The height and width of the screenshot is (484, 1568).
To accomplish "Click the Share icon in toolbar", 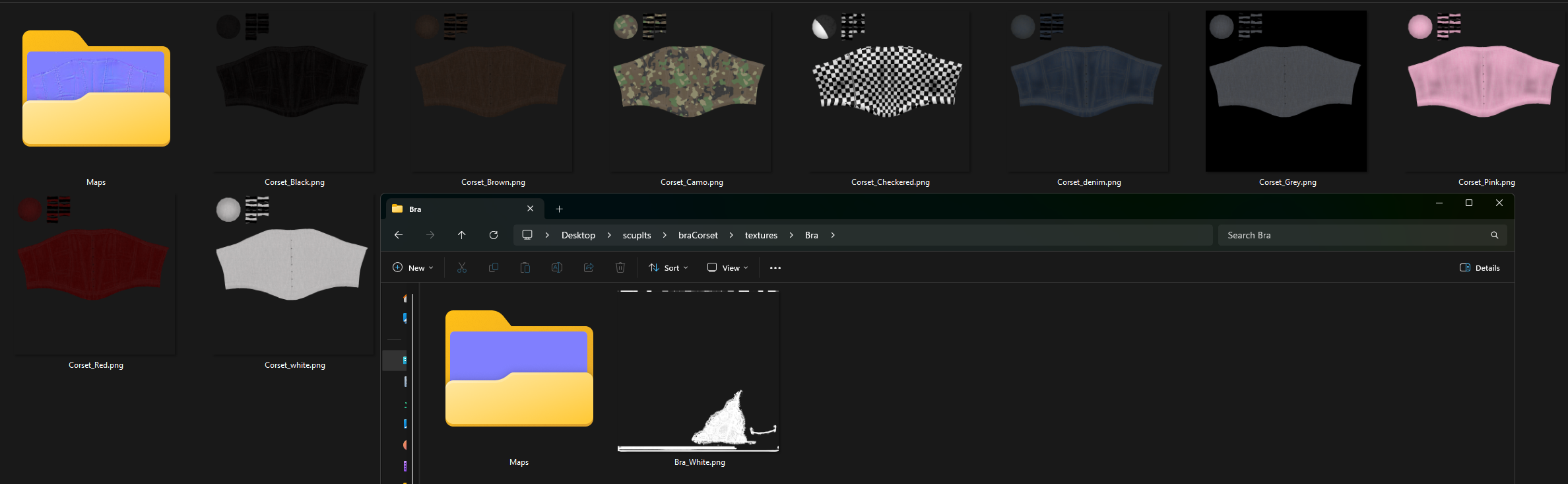I will point(589,267).
